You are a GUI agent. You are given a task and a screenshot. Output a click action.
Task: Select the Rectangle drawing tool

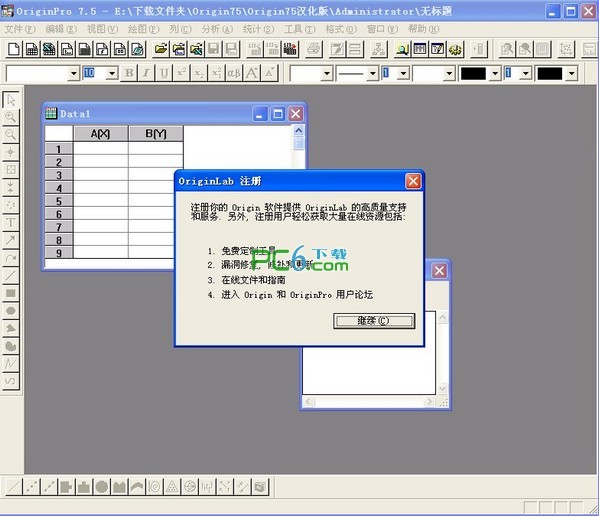tap(11, 293)
